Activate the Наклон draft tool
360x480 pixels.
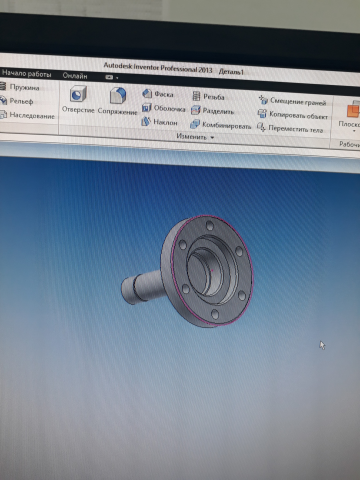159,122
